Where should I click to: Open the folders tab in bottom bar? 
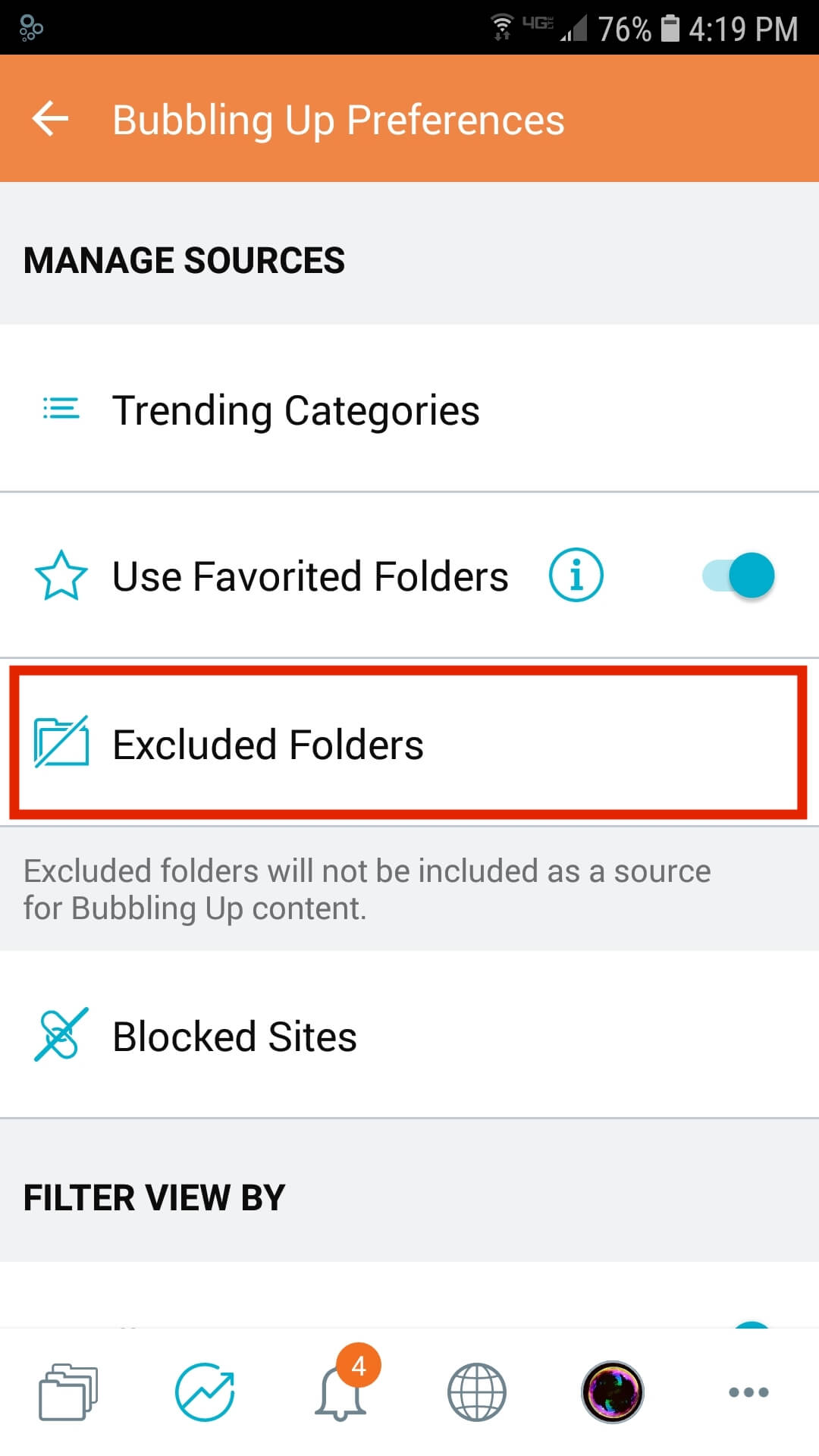[68, 1392]
